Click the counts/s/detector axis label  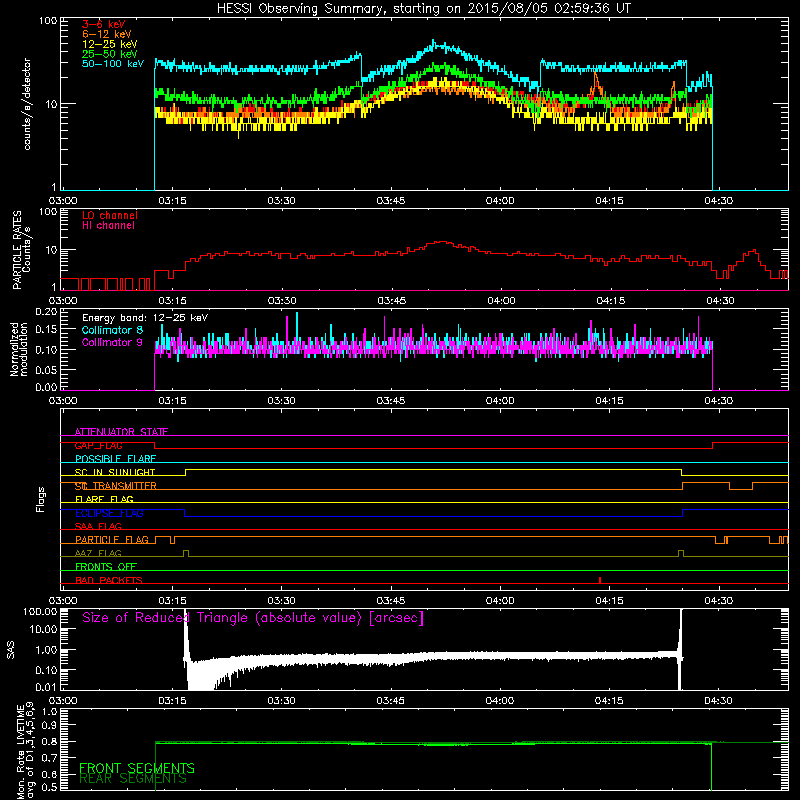point(27,104)
